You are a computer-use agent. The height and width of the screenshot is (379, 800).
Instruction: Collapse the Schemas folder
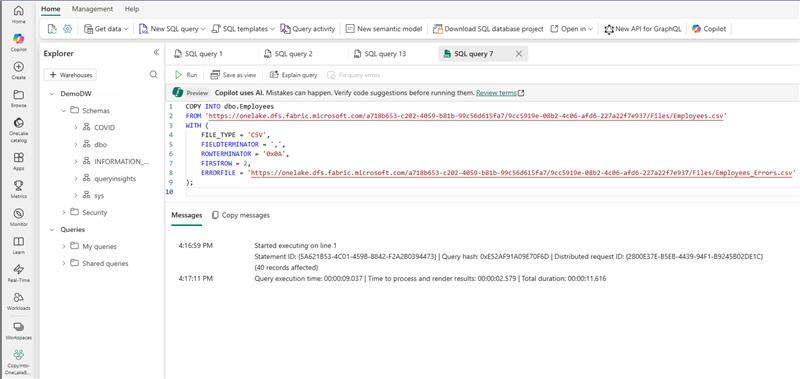[63, 110]
